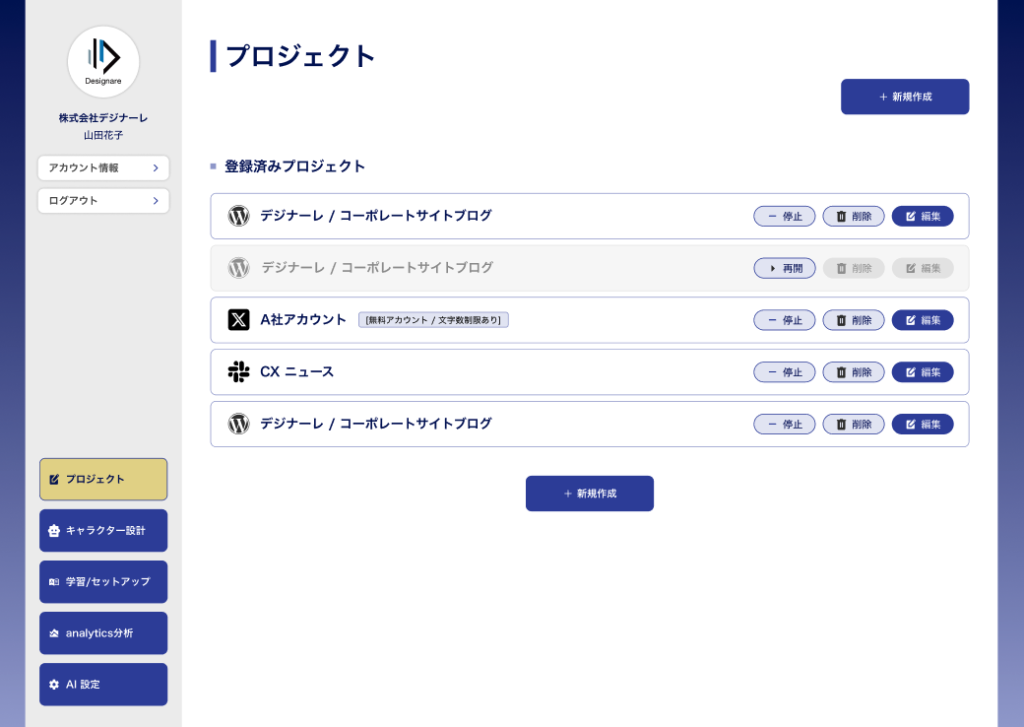Viewport: 1024px width, 727px height.
Task: Click the WordPress icon in the last project row
Action: click(x=238, y=424)
